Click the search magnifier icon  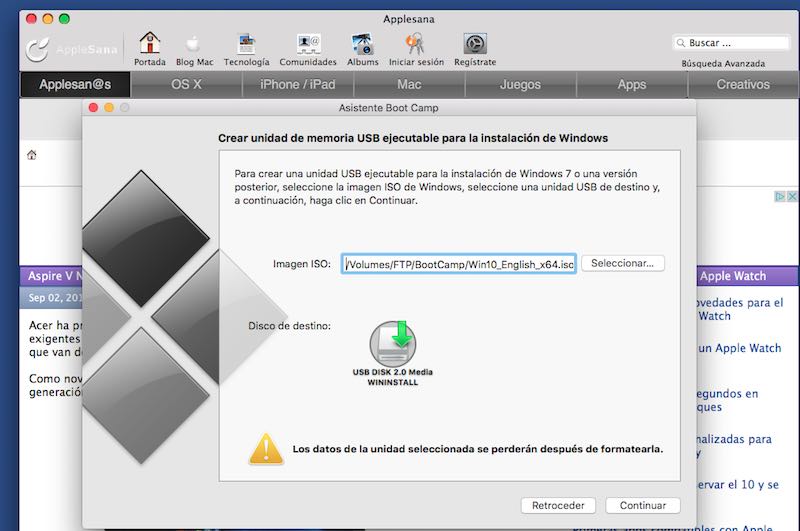[681, 43]
